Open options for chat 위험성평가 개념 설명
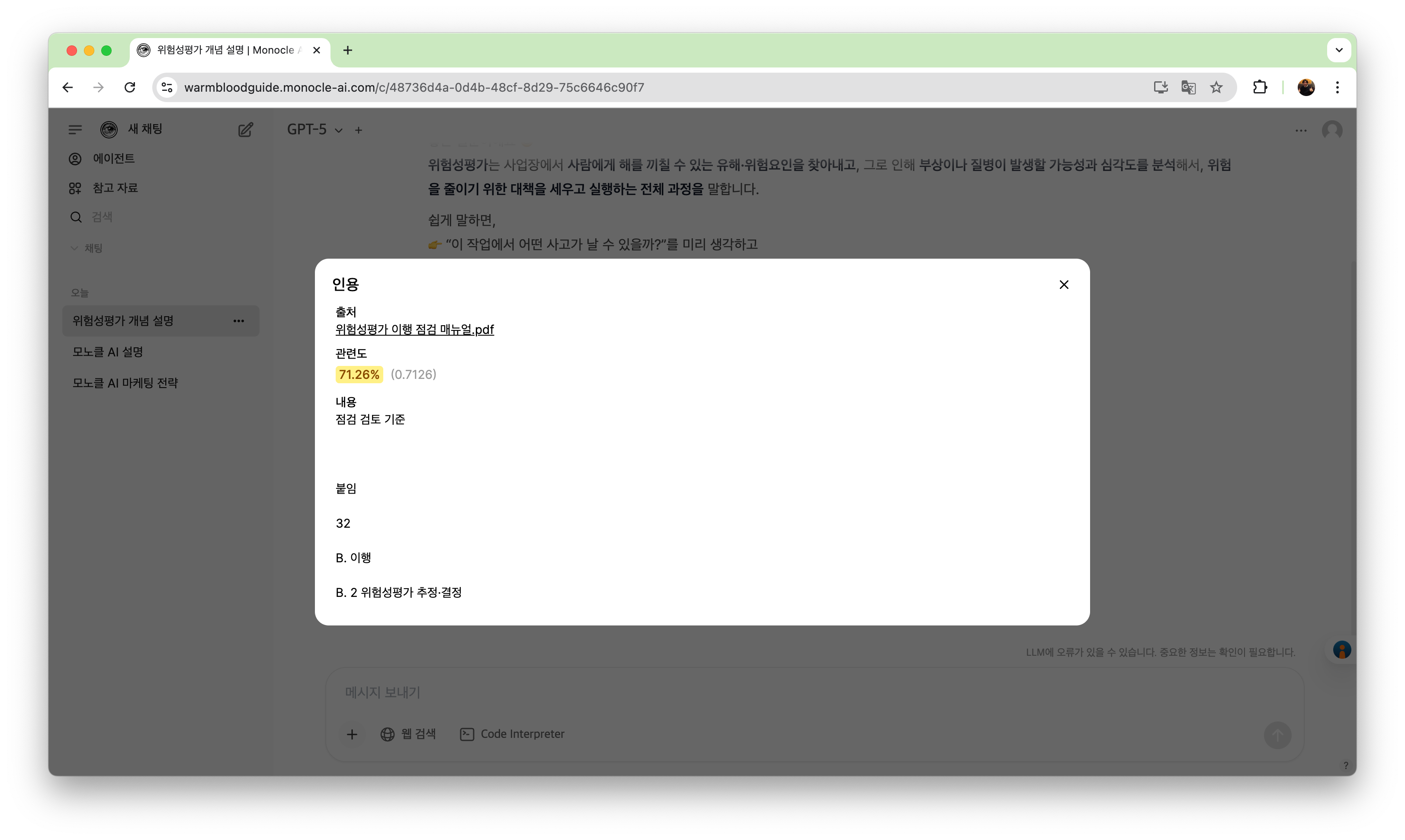 click(238, 321)
